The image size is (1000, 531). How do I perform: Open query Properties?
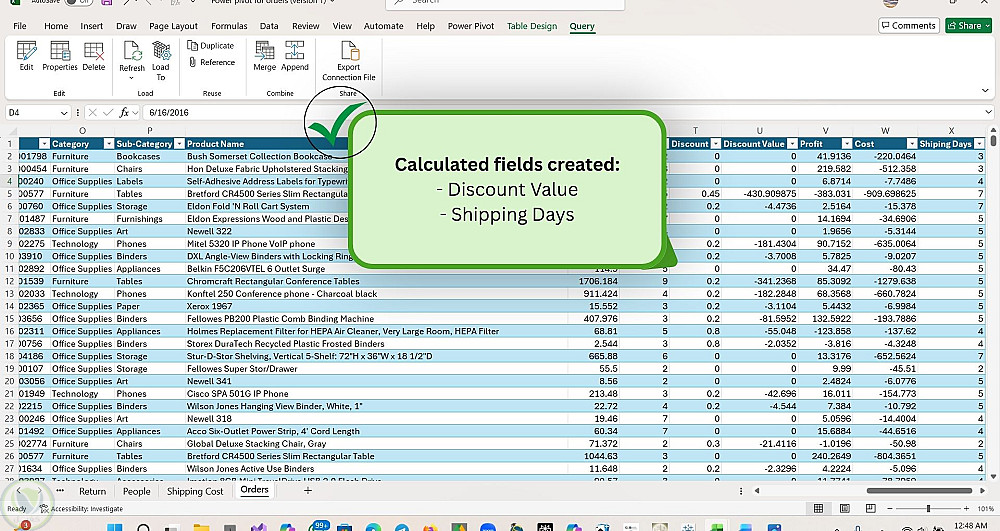(x=60, y=52)
